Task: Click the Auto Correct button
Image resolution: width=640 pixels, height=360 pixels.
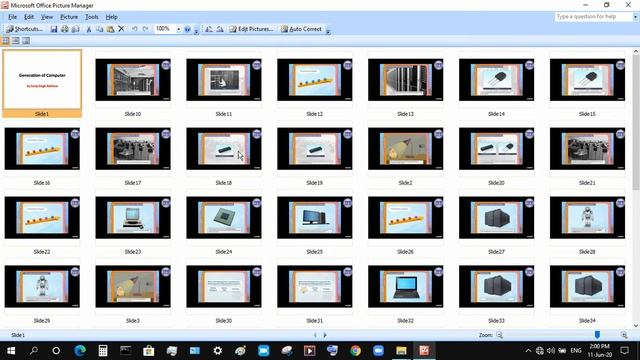Action: click(301, 29)
